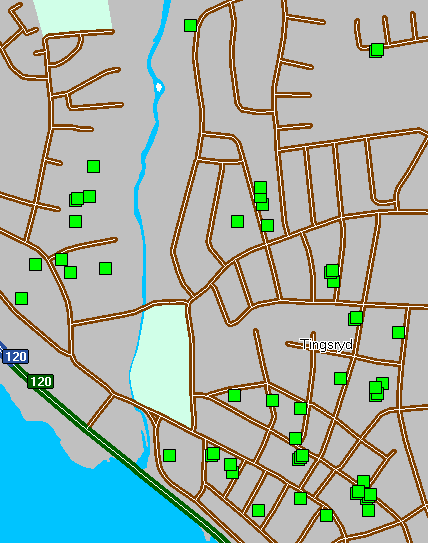Click the stacked green marker among the top-right cul-de-sac streets

point(377,50)
